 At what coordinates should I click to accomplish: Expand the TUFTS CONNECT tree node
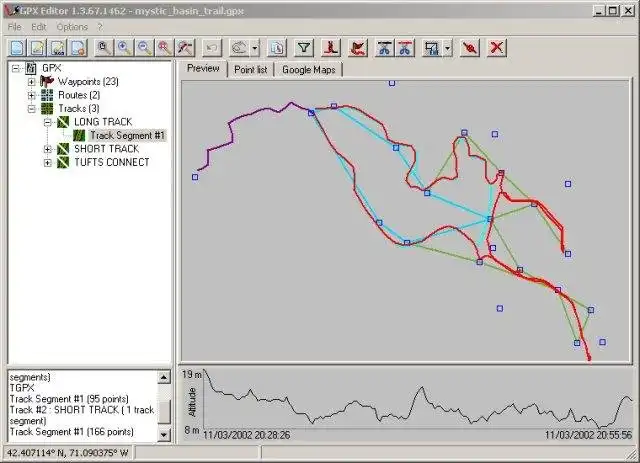(x=47, y=162)
